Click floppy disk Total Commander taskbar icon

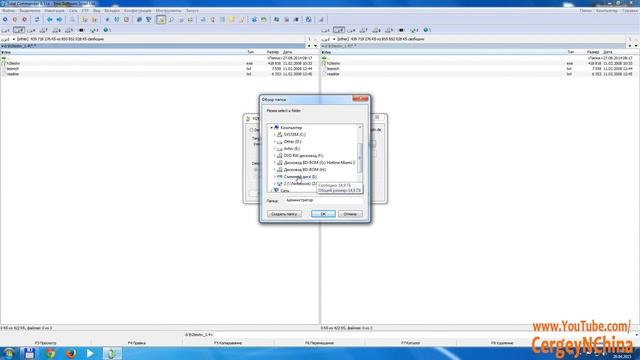pos(29,353)
